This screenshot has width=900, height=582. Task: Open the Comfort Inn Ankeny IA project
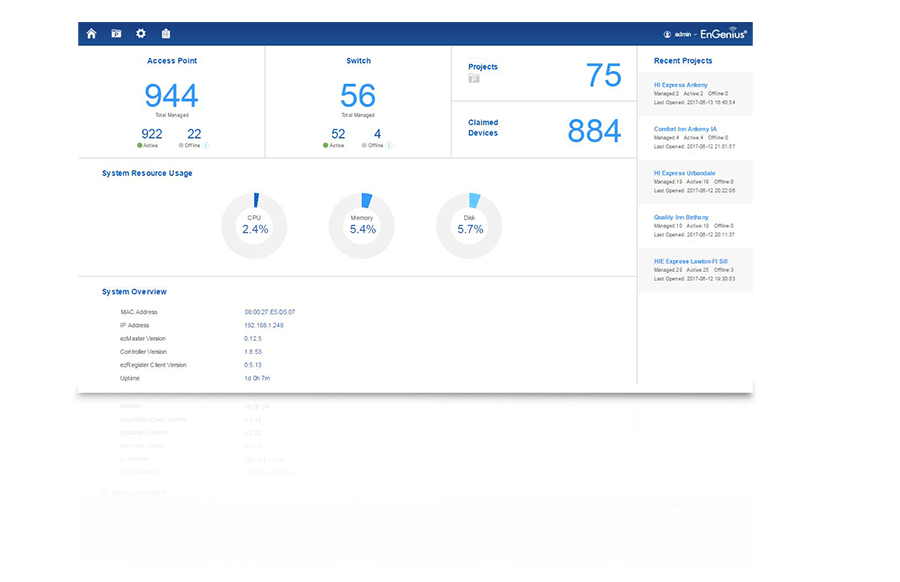pyautogui.click(x=685, y=129)
